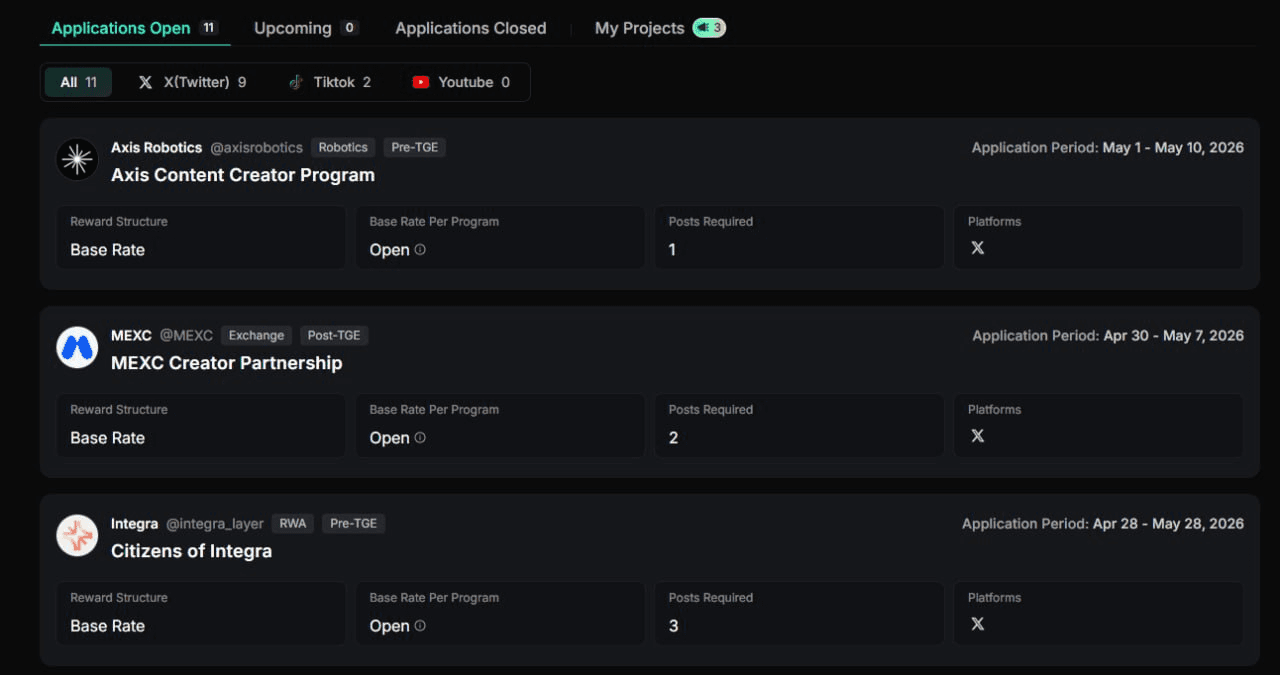Click the info icon beside Open in Axis card

pyautogui.click(x=420, y=250)
